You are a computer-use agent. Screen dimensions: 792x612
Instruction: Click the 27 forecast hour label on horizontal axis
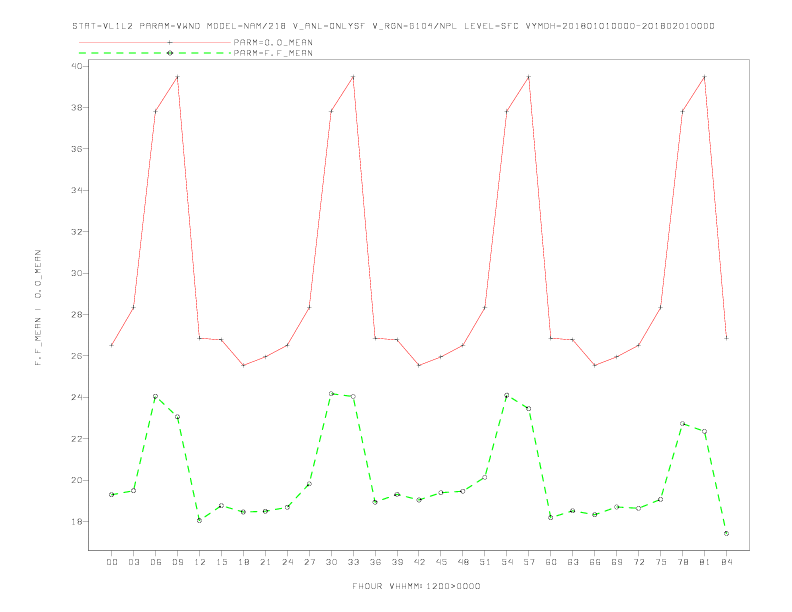pos(309,562)
